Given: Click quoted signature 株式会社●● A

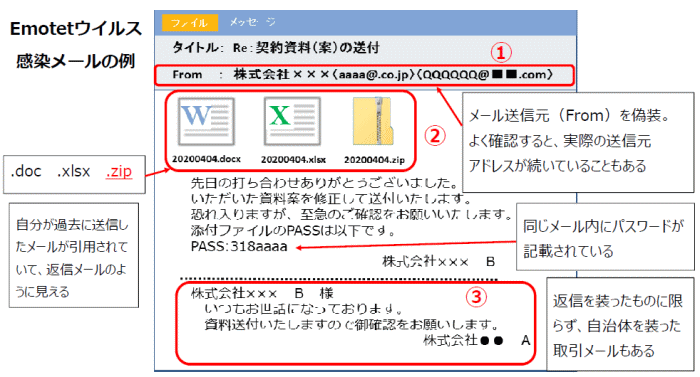Looking at the screenshot, I should pyautogui.click(x=477, y=340).
